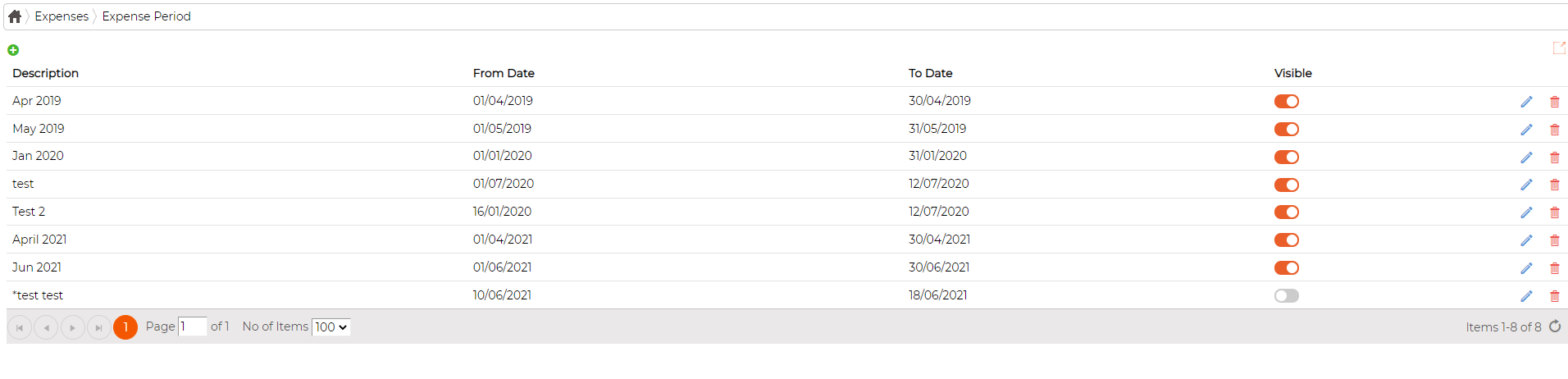The image size is (1568, 379).
Task: Select the page 1 orange button
Action: [x=125, y=327]
